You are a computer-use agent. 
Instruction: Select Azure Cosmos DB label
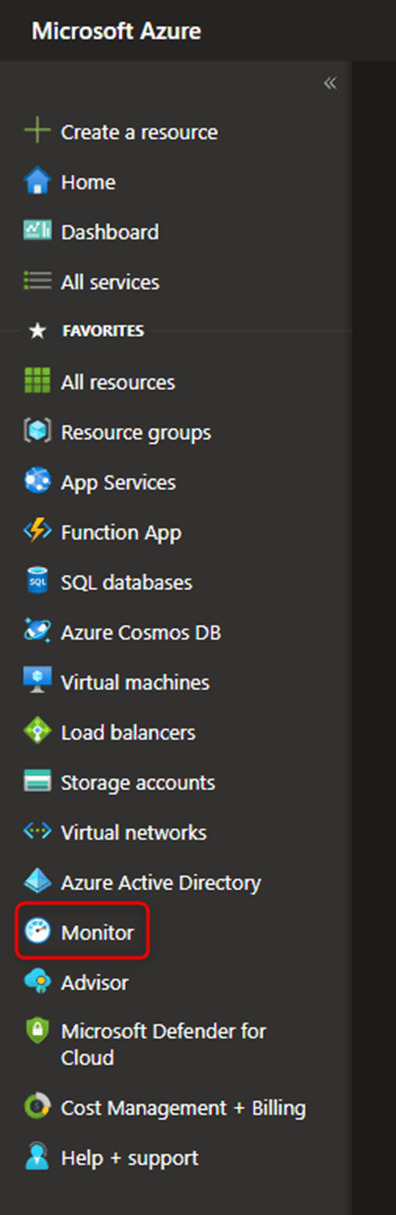pos(141,632)
